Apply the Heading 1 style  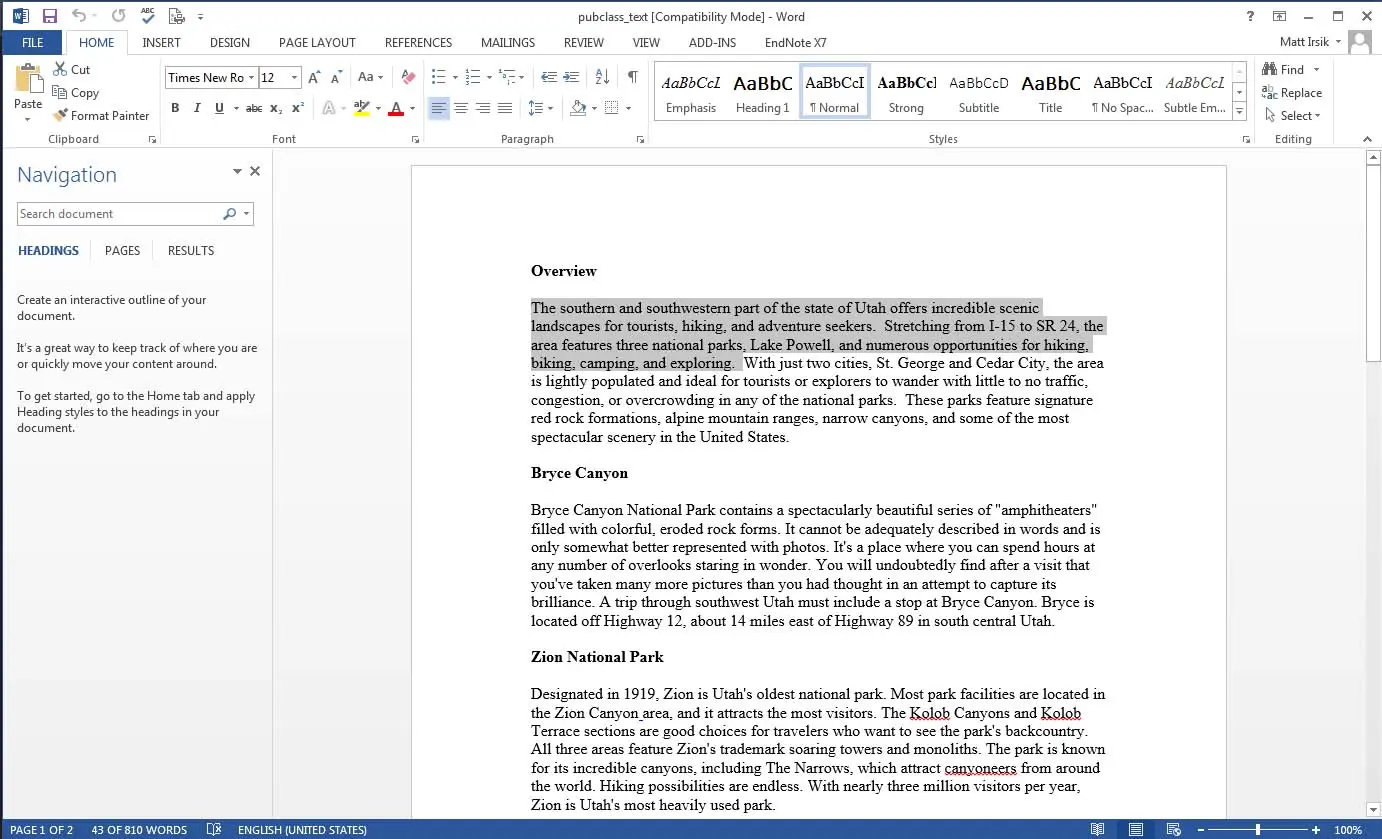tap(763, 92)
